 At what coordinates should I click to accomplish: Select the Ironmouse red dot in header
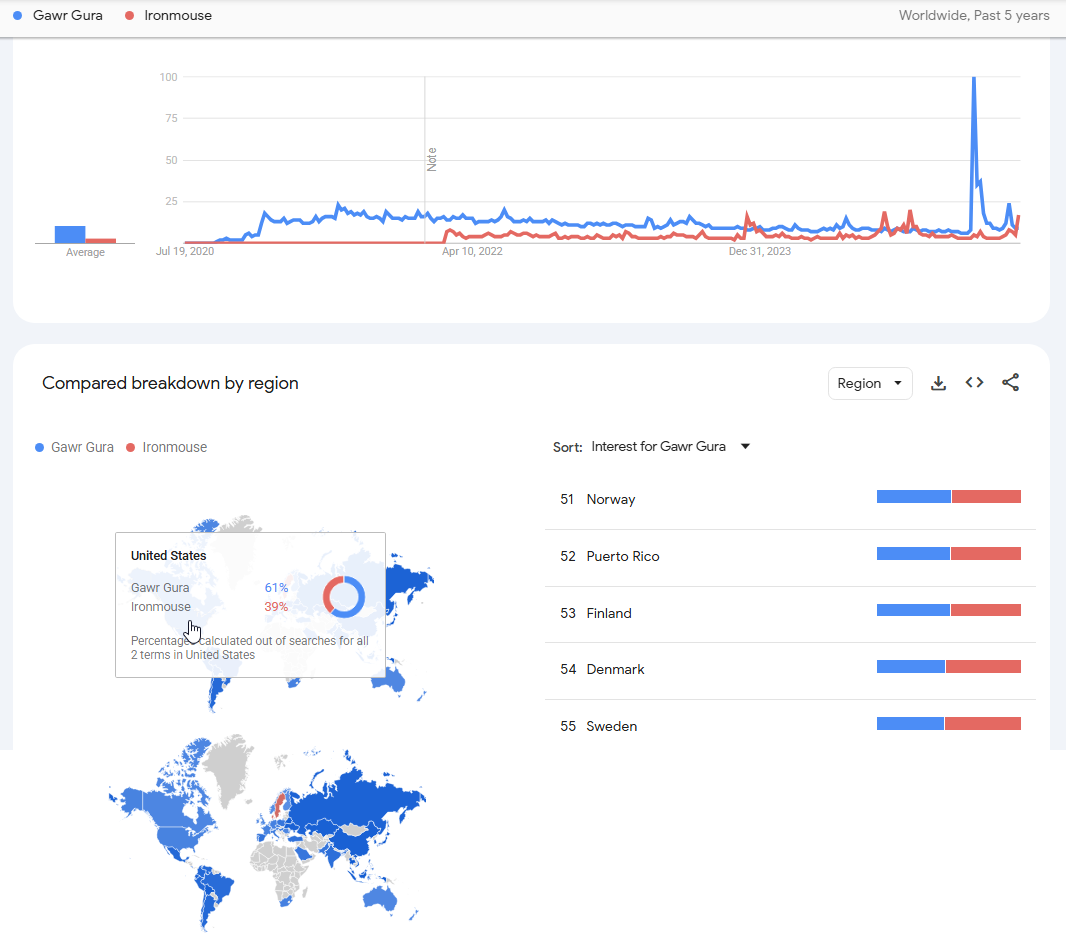point(129,15)
